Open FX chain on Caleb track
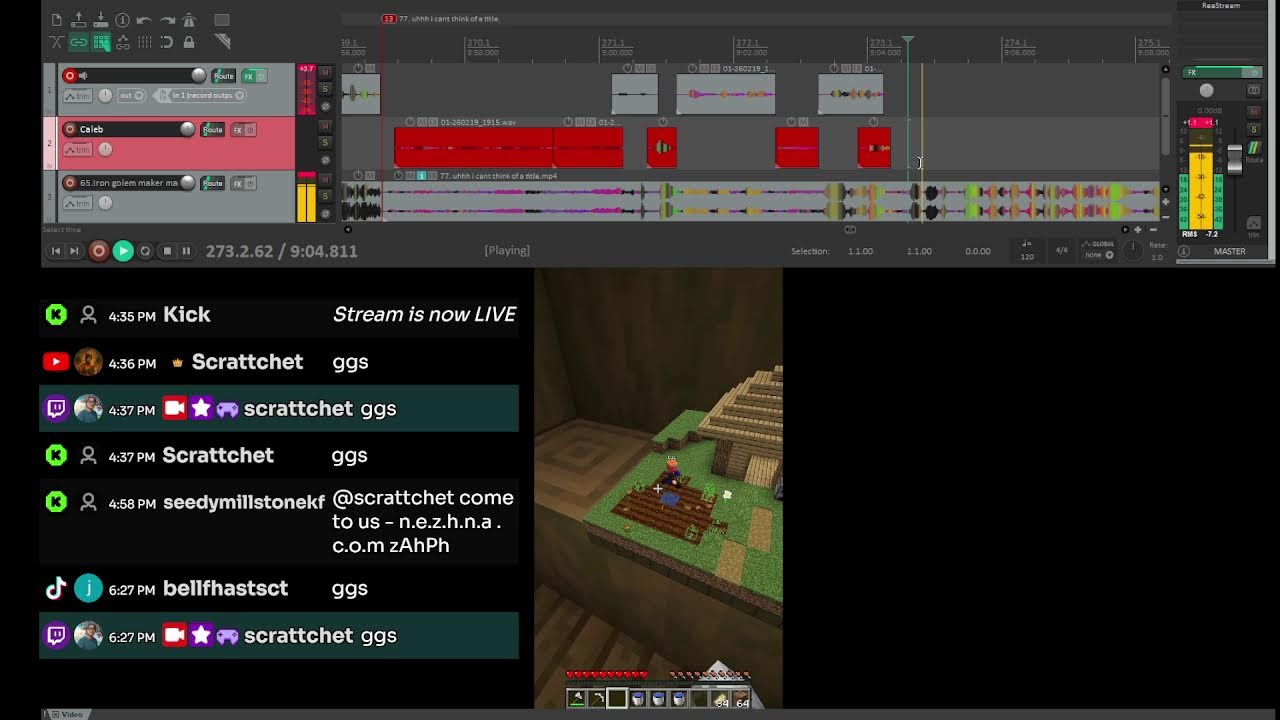Image resolution: width=1280 pixels, height=720 pixels. (x=238, y=129)
